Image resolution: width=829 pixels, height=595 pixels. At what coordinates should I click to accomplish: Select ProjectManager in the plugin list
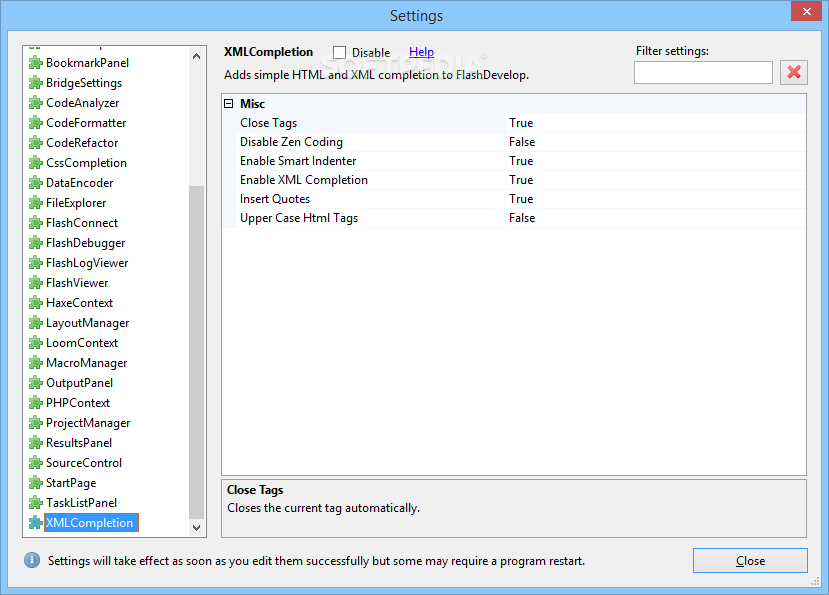[x=88, y=423]
